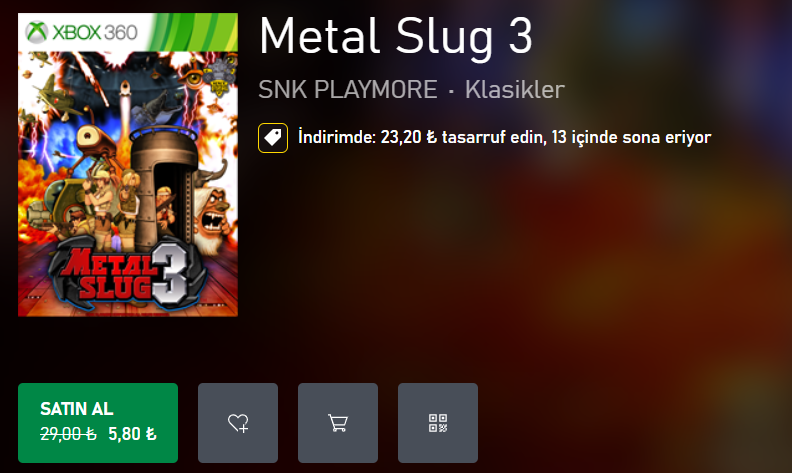
Task: Click the orange one-eyed alien on cover art
Action: point(93,141)
